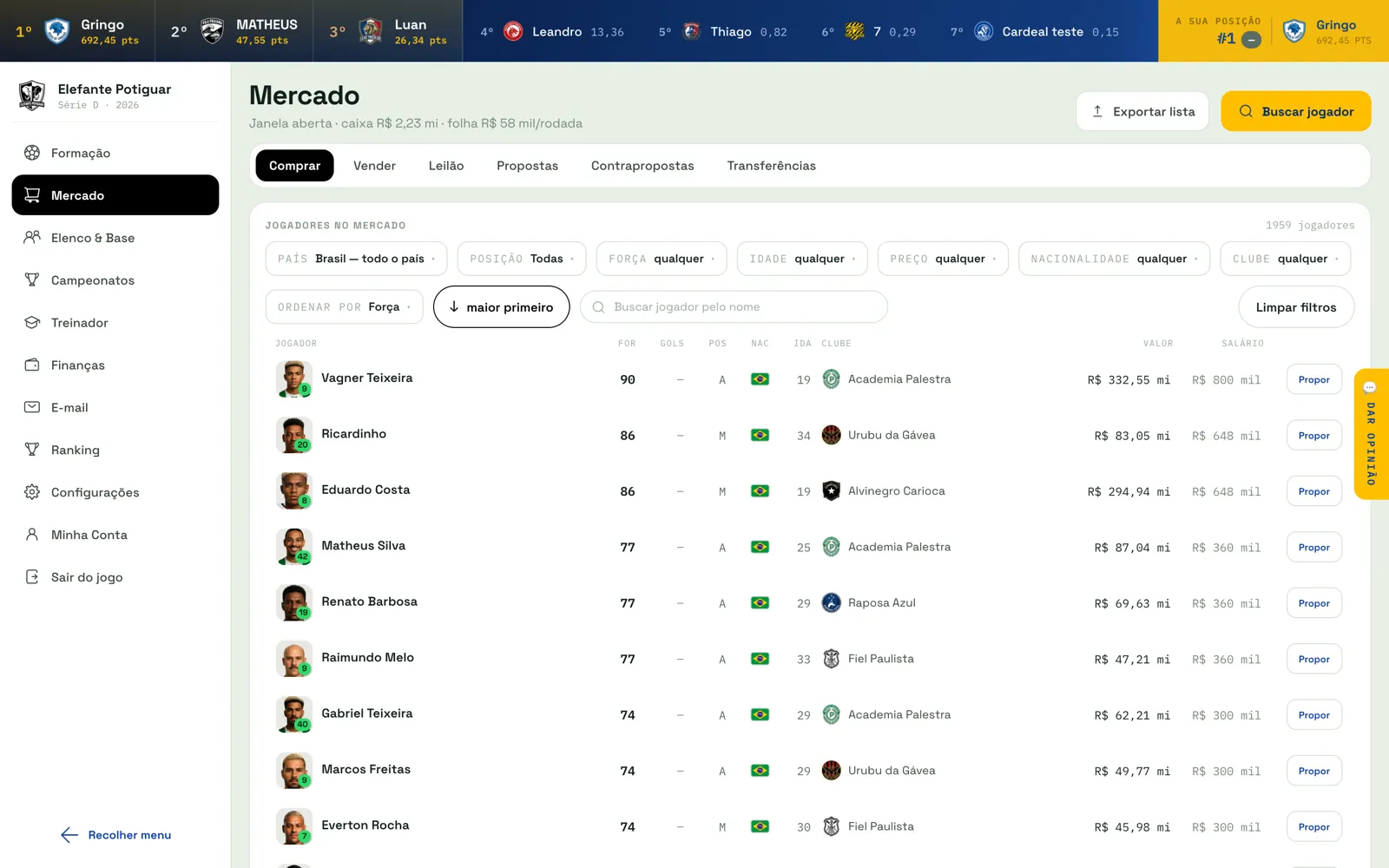This screenshot has height=868, width=1389.
Task: Switch to the Leilão tab
Action: tap(446, 166)
